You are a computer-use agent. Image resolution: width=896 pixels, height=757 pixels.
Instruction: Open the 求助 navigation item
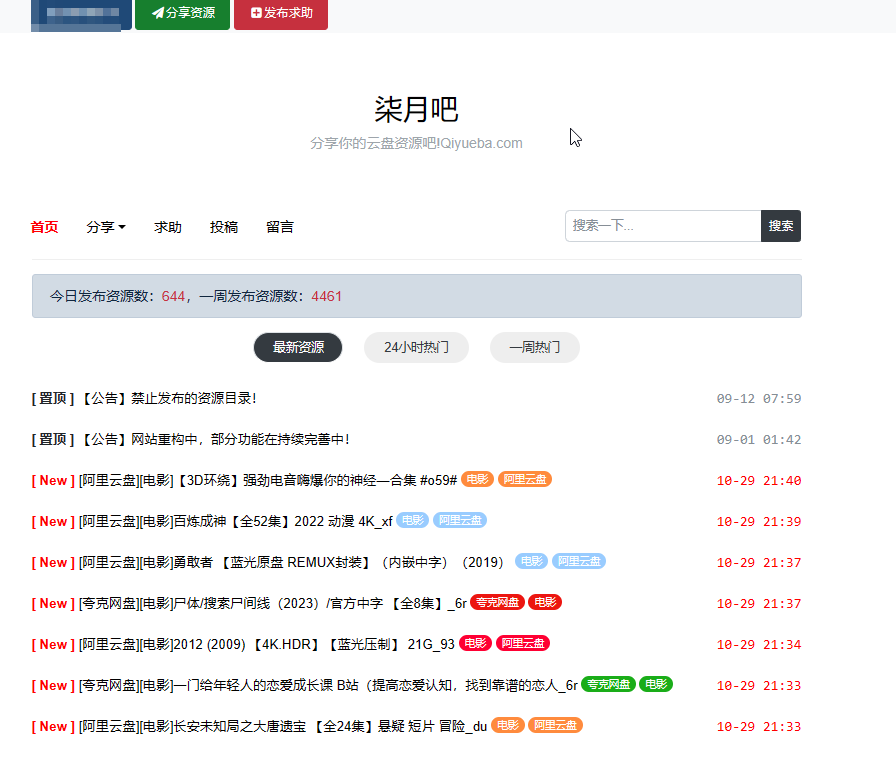pyautogui.click(x=167, y=227)
